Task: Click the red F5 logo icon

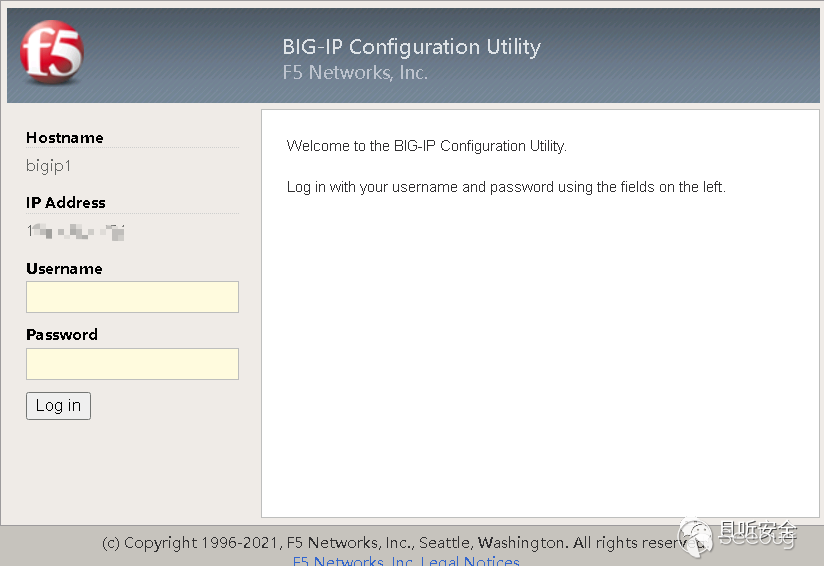Action: tap(52, 52)
